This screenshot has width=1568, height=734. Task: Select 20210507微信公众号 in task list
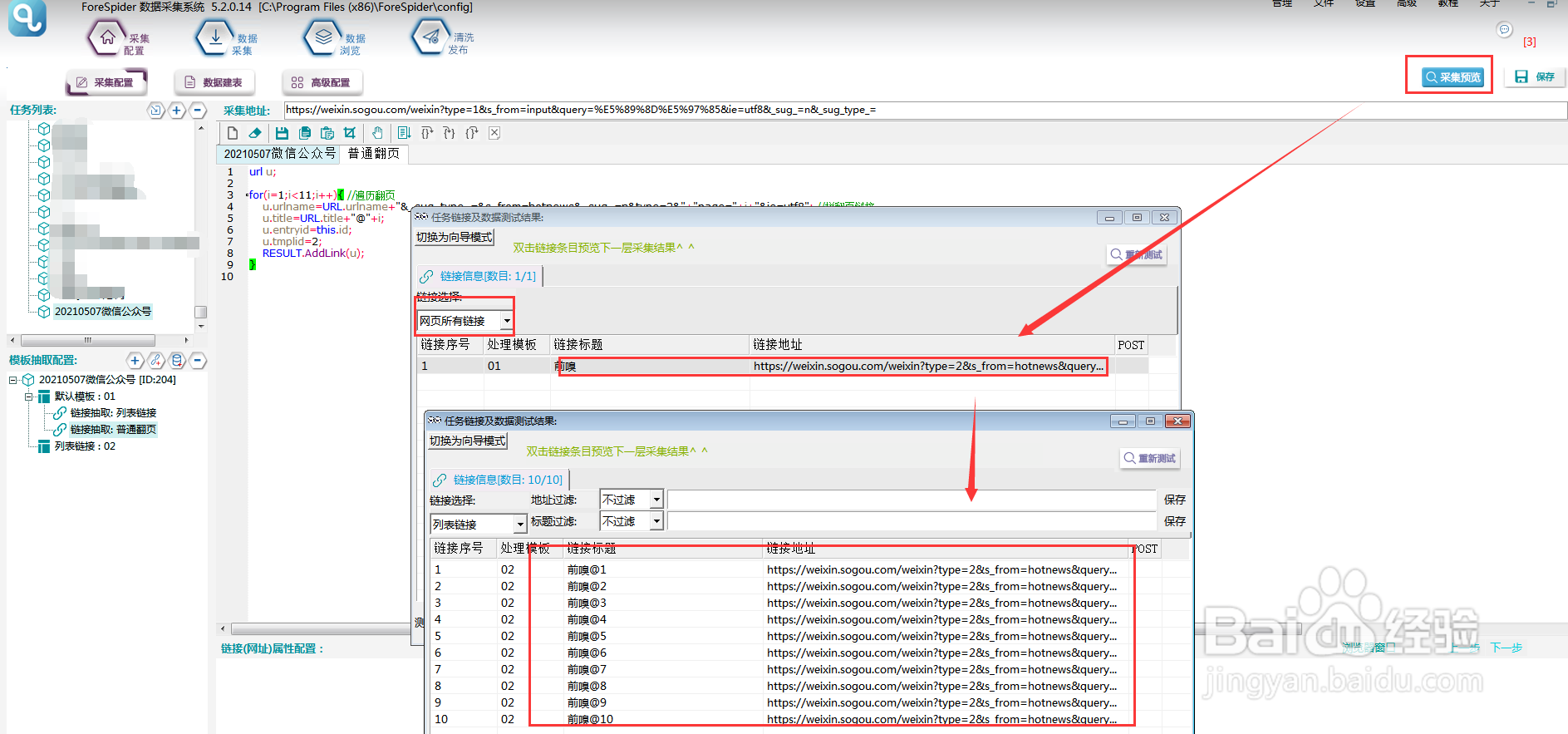[x=103, y=312]
